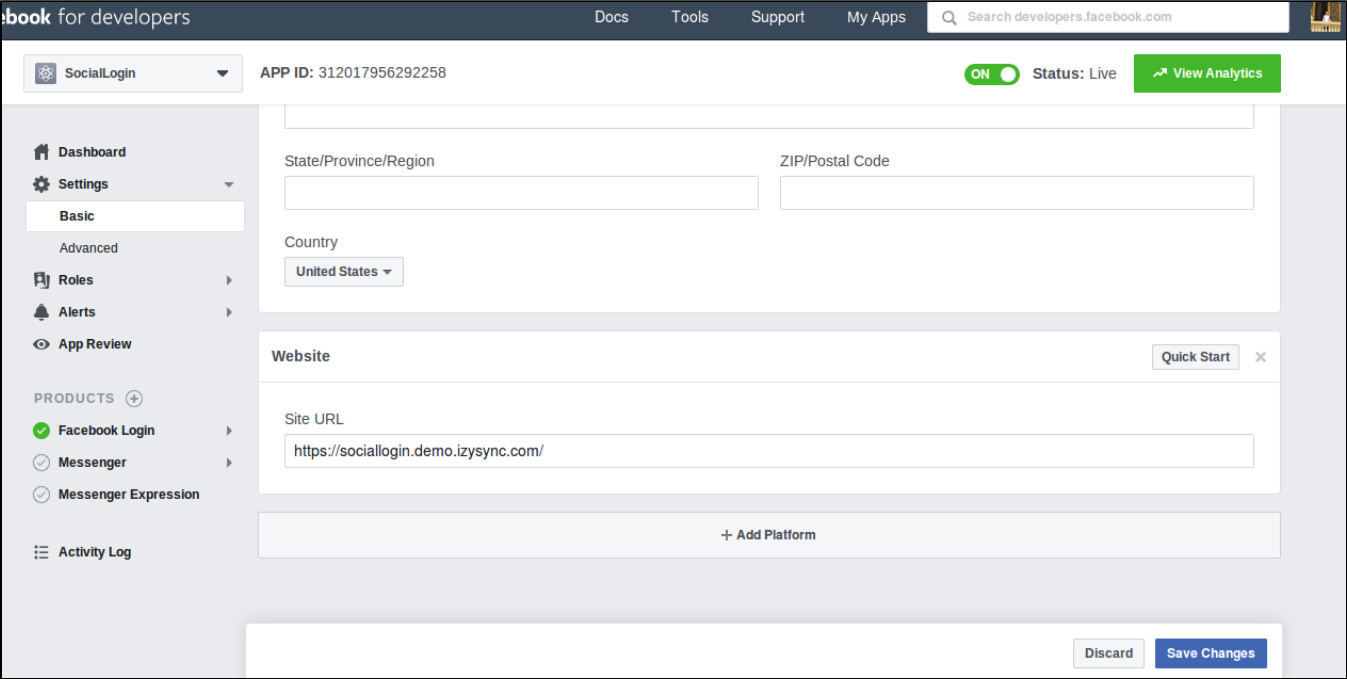This screenshot has height=679, width=1347.
Task: Focus the ZIP/Postal Code field
Action: pos(1017,193)
